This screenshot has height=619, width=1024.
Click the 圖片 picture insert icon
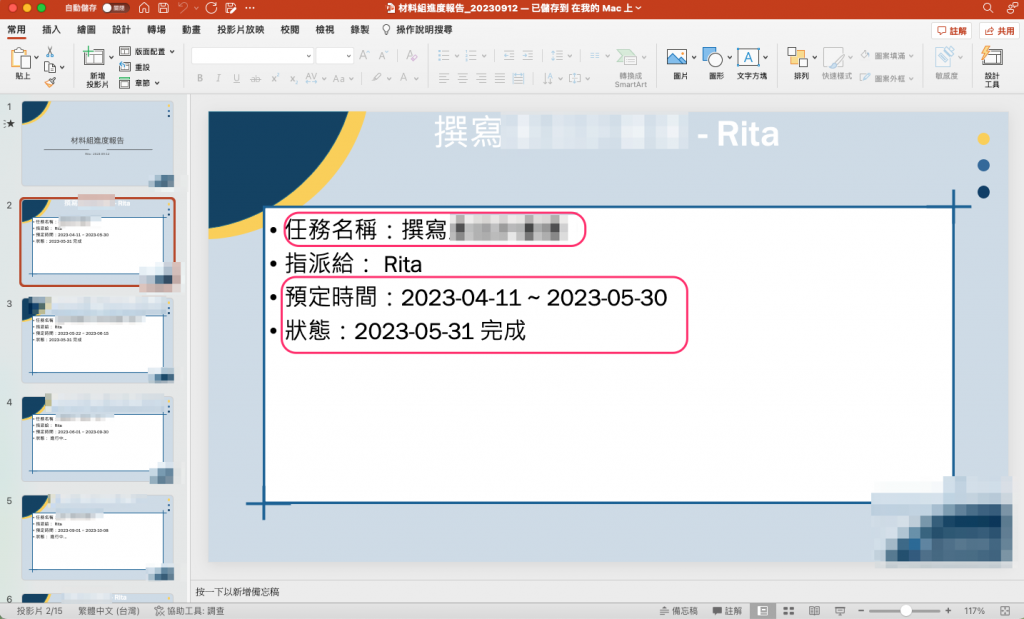pyautogui.click(x=677, y=57)
